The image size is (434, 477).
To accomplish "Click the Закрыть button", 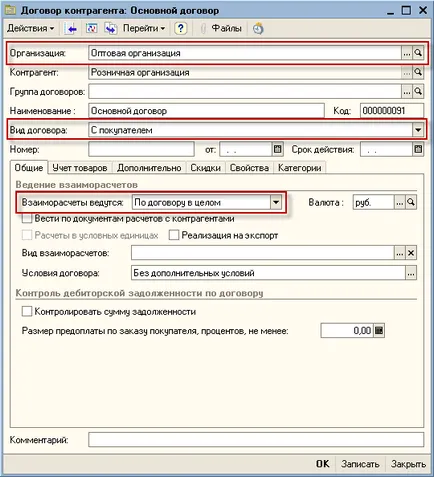I will click(408, 464).
